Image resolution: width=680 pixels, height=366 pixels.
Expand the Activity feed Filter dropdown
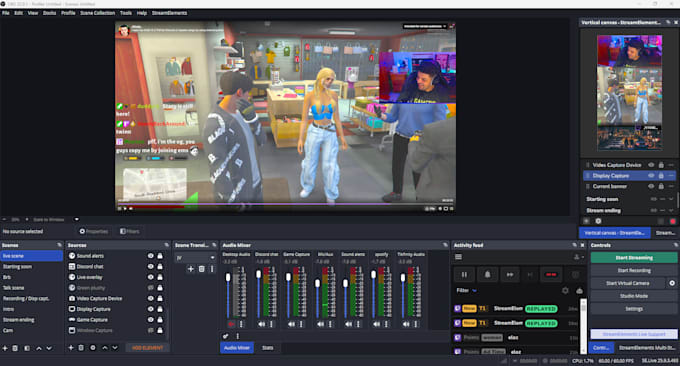467,291
